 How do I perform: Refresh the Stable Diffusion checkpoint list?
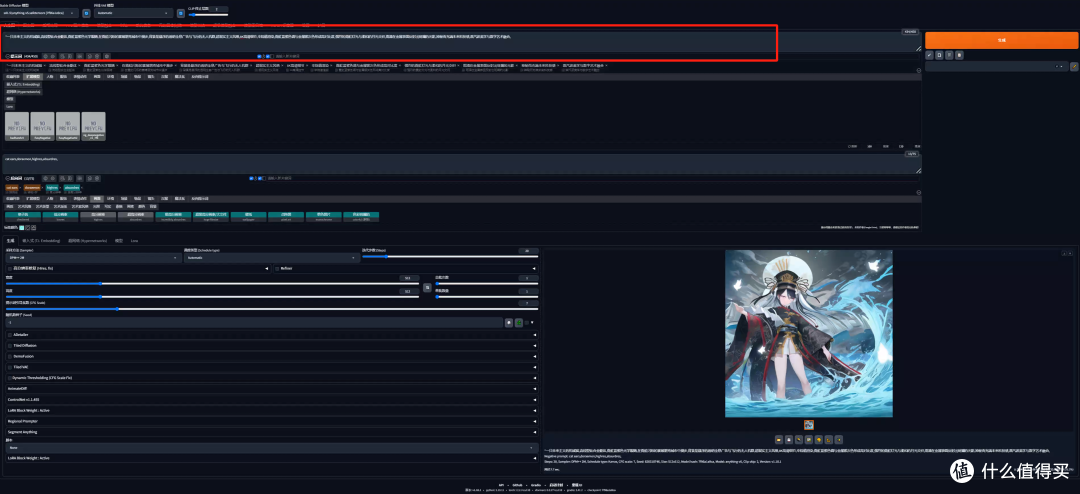[x=86, y=13]
